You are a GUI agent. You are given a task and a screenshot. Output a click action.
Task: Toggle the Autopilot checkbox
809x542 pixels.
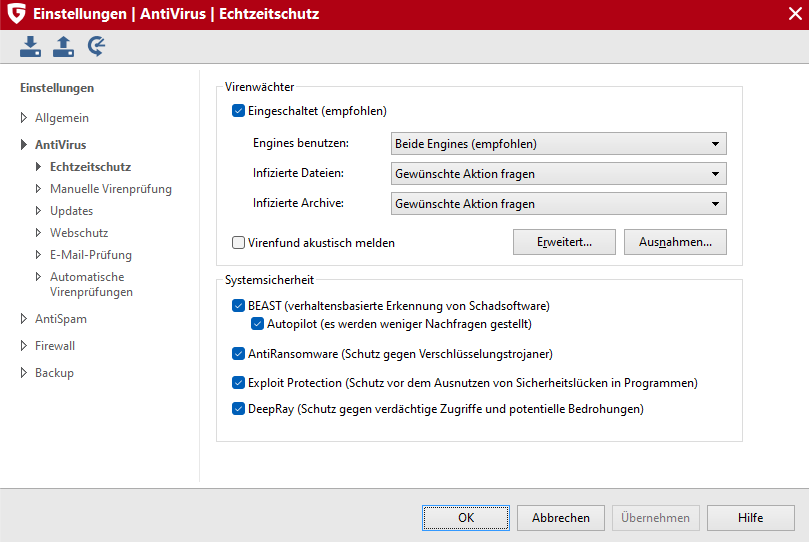[257, 324]
